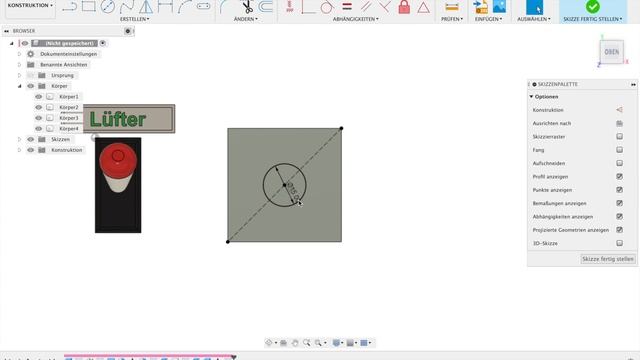Click the Insert Derive icon in Einfügen

pyautogui.click(x=480, y=7)
